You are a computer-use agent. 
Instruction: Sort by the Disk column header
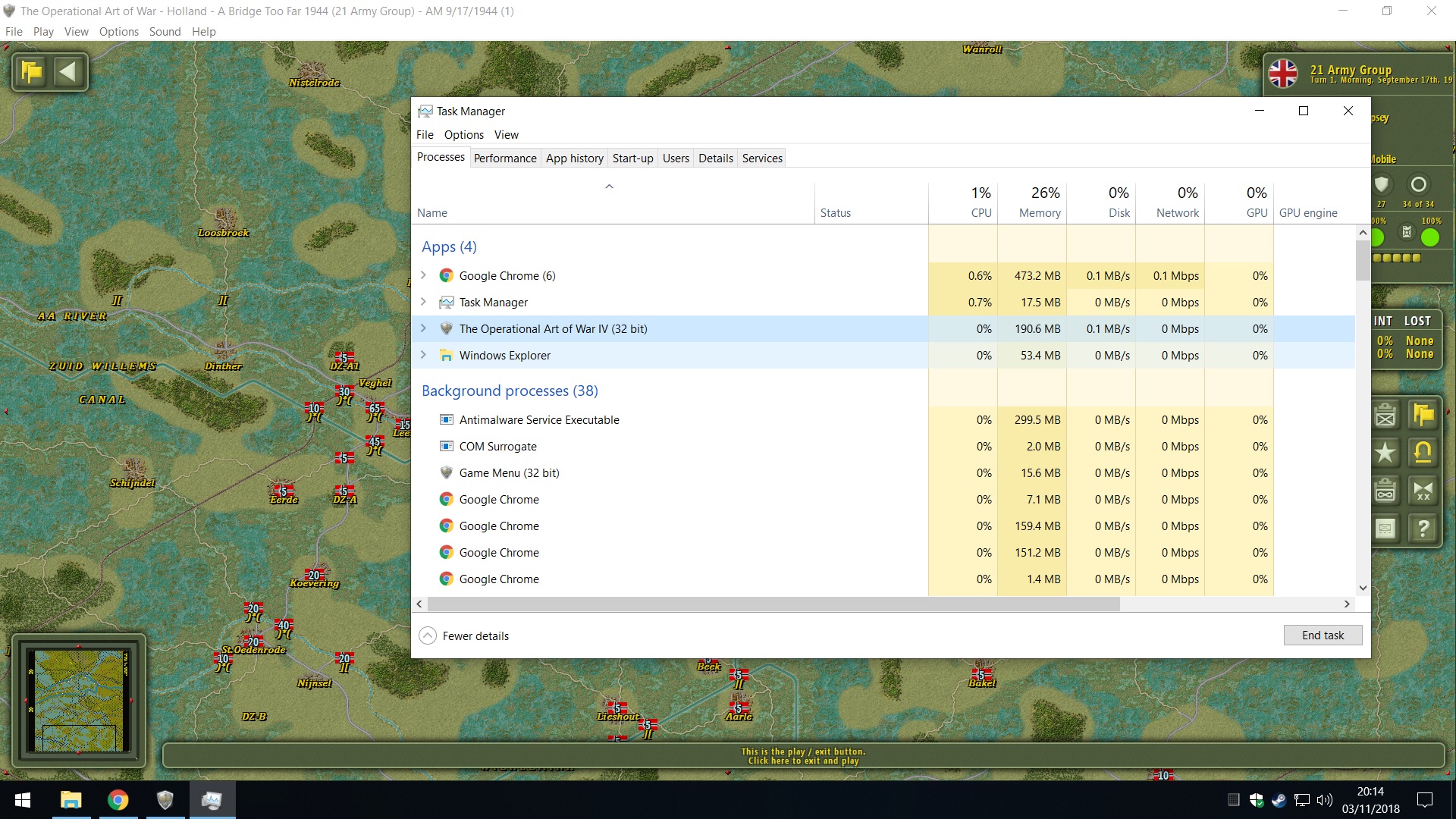[x=1101, y=202]
